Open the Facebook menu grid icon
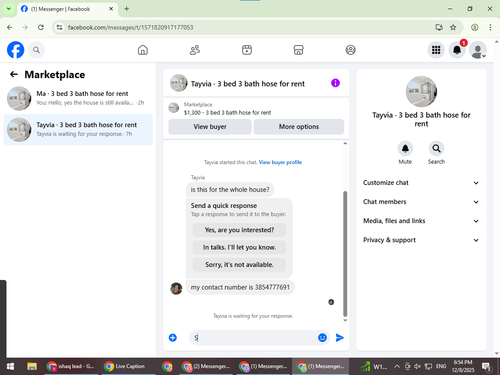Viewport: 500px width, 375px height. click(436, 50)
